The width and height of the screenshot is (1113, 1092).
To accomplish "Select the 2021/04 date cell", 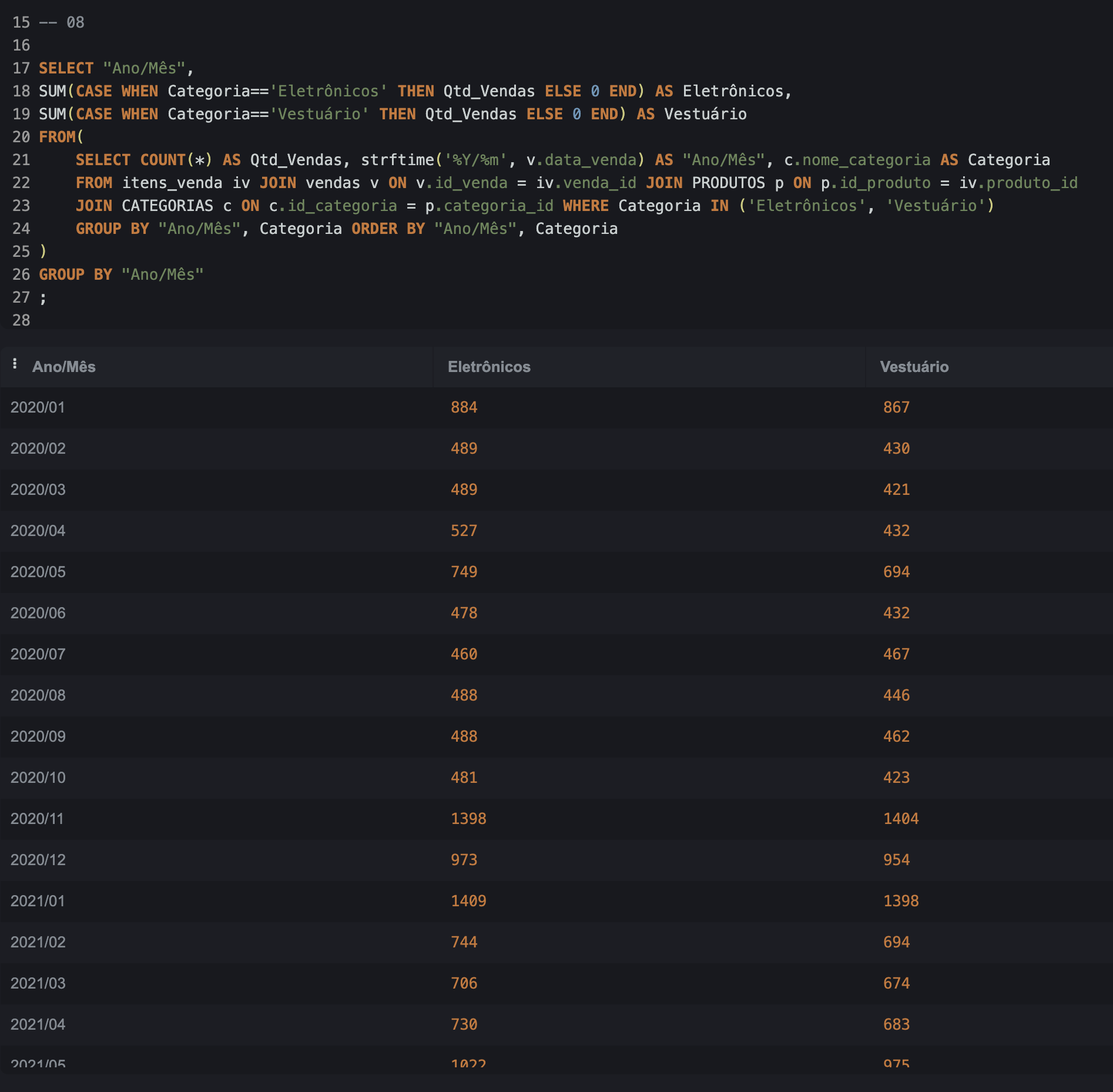I will 38,1024.
